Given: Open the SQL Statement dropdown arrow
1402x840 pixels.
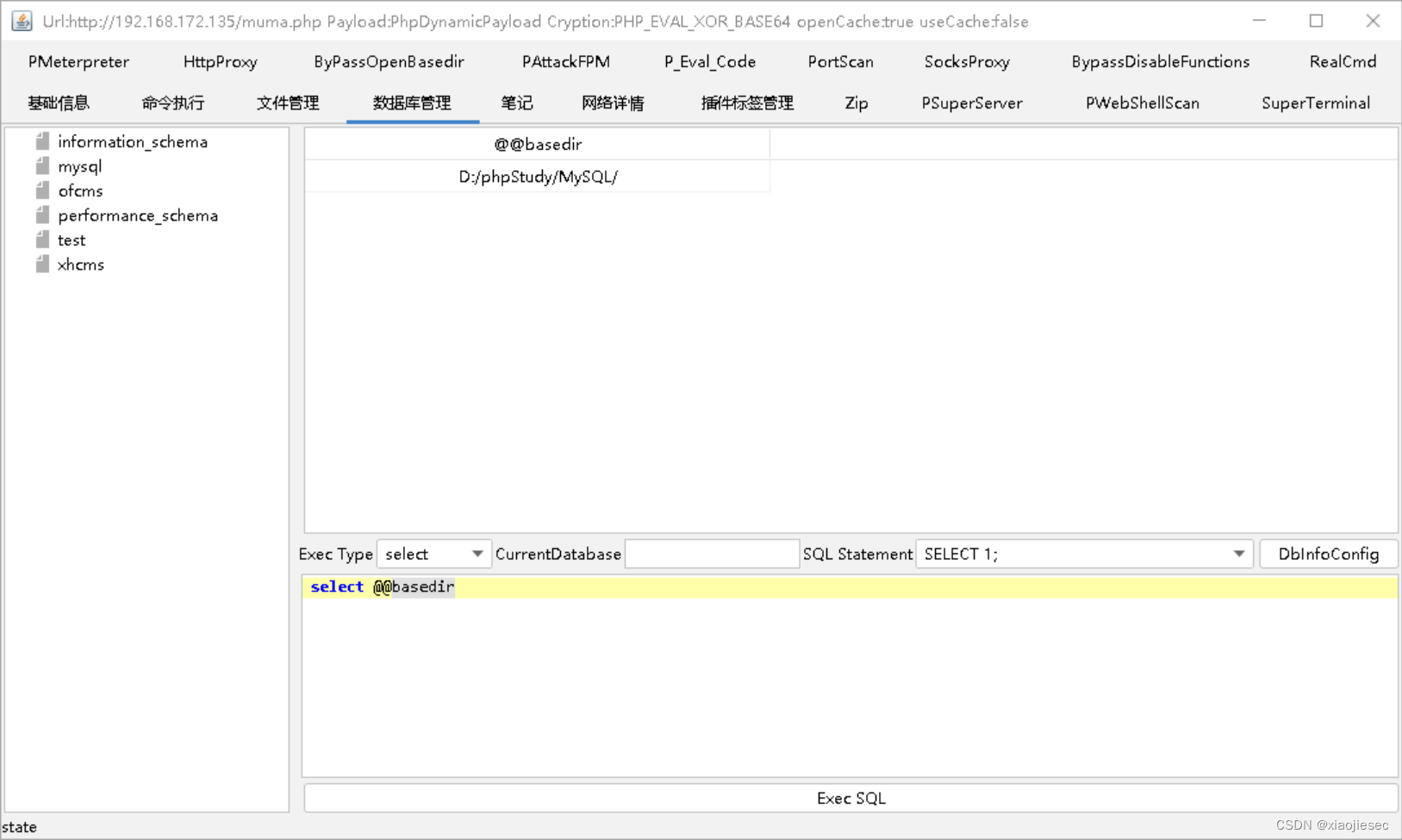Looking at the screenshot, I should pyautogui.click(x=1241, y=554).
